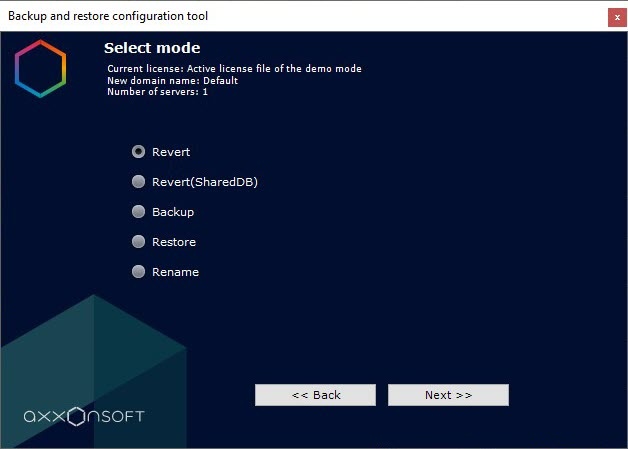This screenshot has height=449, width=628.
Task: Click the window title bar text
Action: point(109,16)
